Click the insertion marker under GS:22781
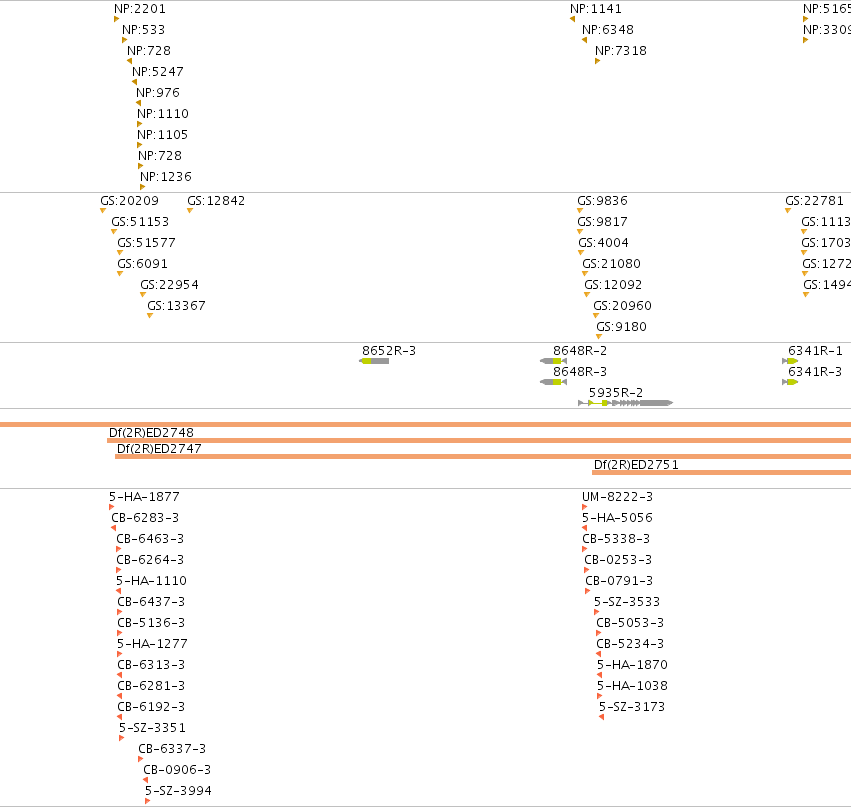Image resolution: width=851 pixels, height=807 pixels. tap(788, 211)
